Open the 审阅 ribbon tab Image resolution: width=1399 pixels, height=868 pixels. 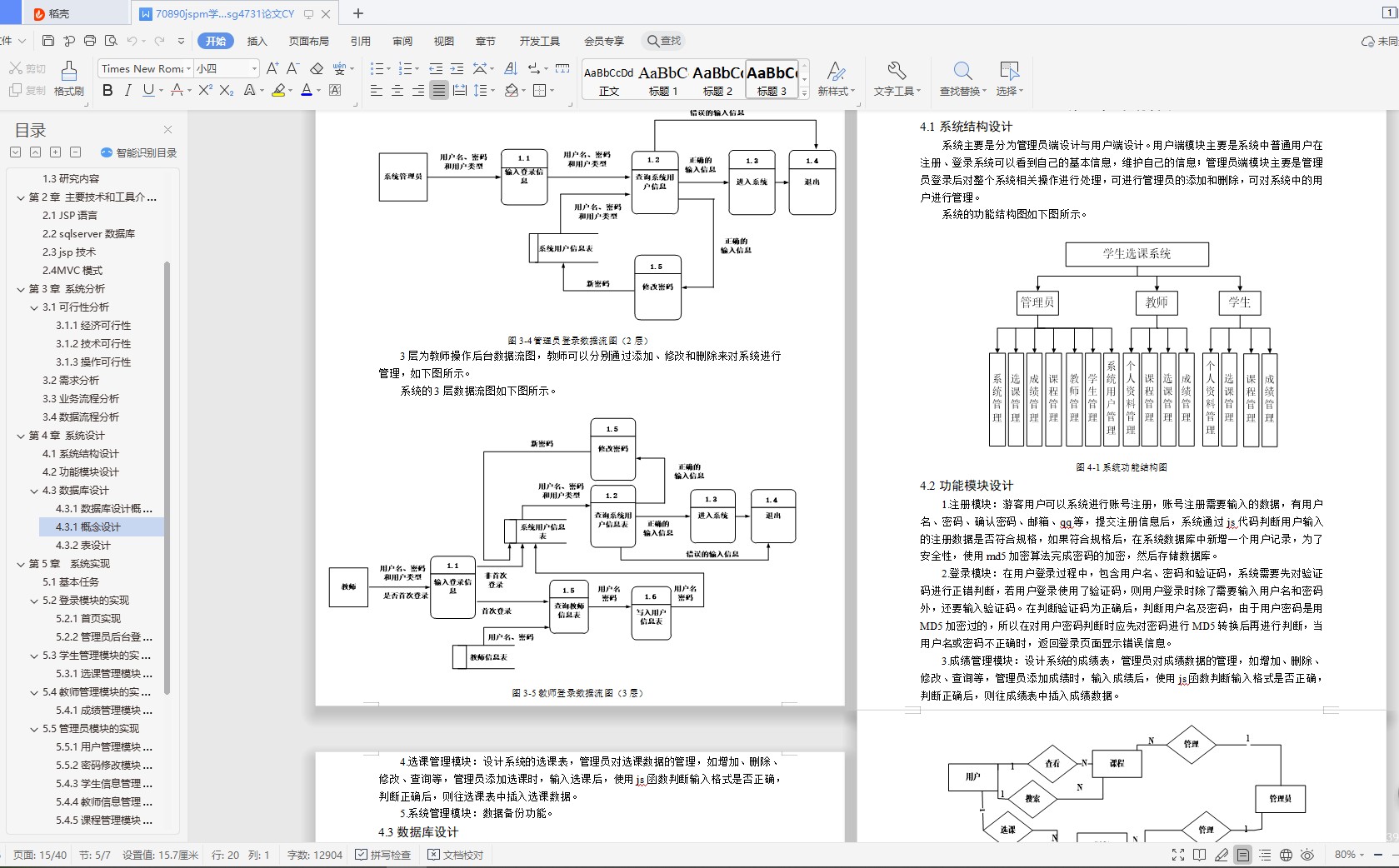pyautogui.click(x=402, y=41)
